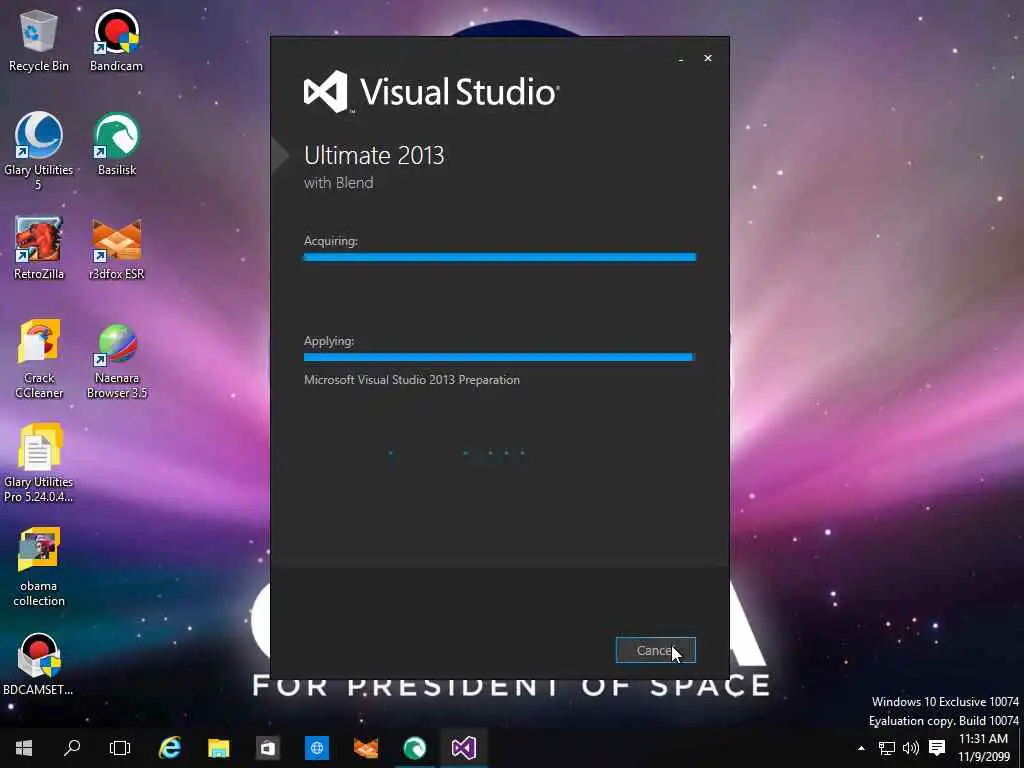Select the Bandicam desktop shortcut

[x=116, y=41]
